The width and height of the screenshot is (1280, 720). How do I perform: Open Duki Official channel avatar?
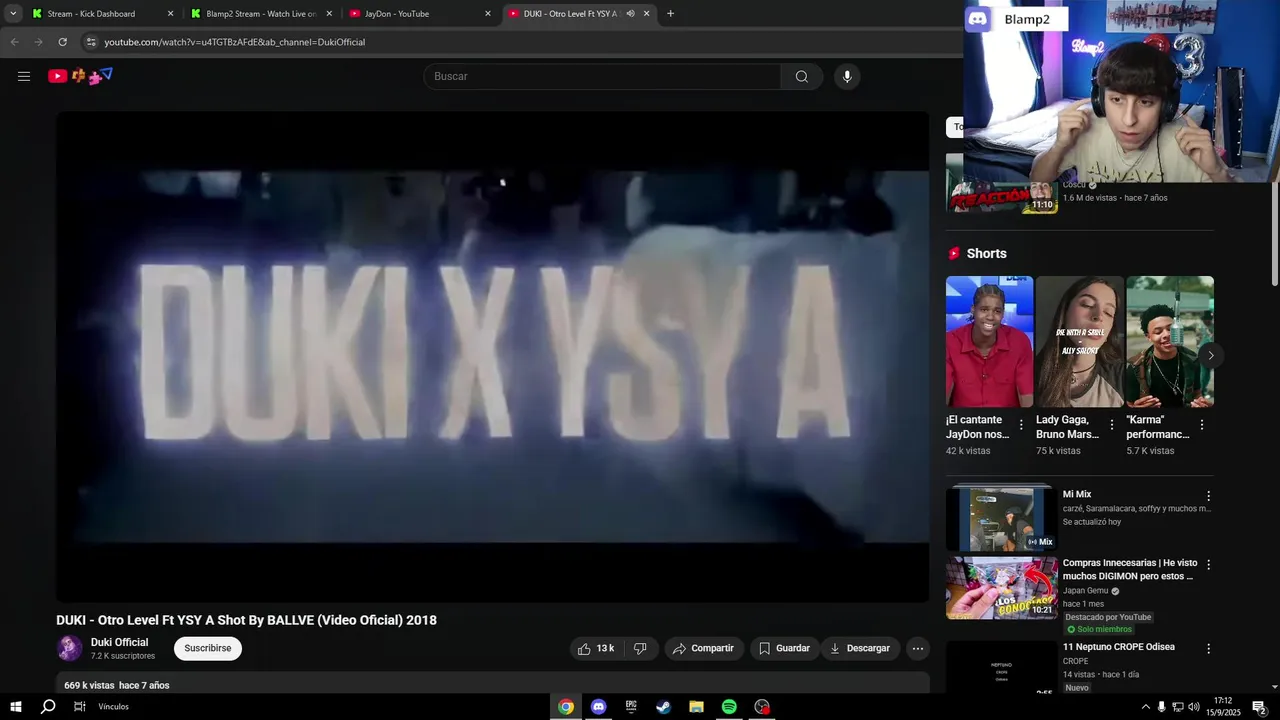coord(69,648)
